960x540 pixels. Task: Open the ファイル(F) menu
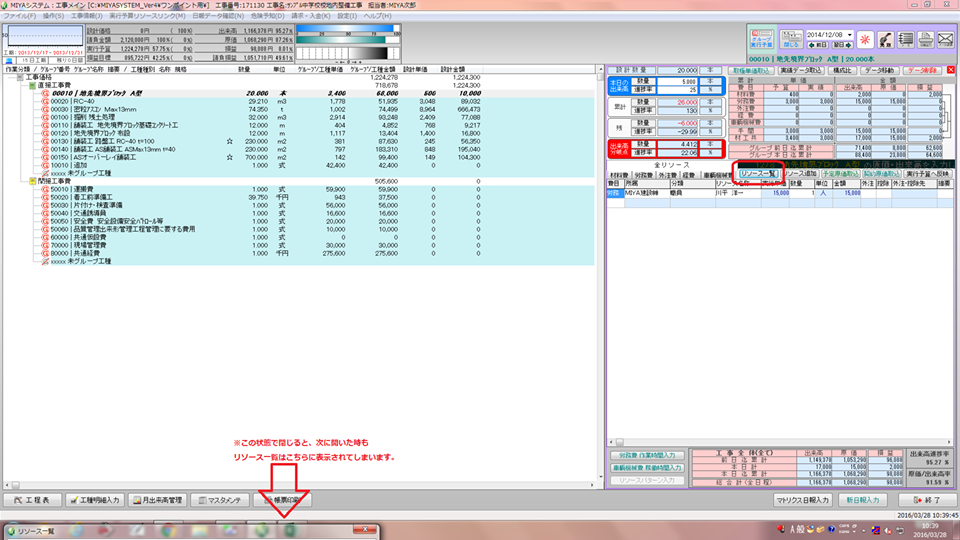click(x=20, y=16)
